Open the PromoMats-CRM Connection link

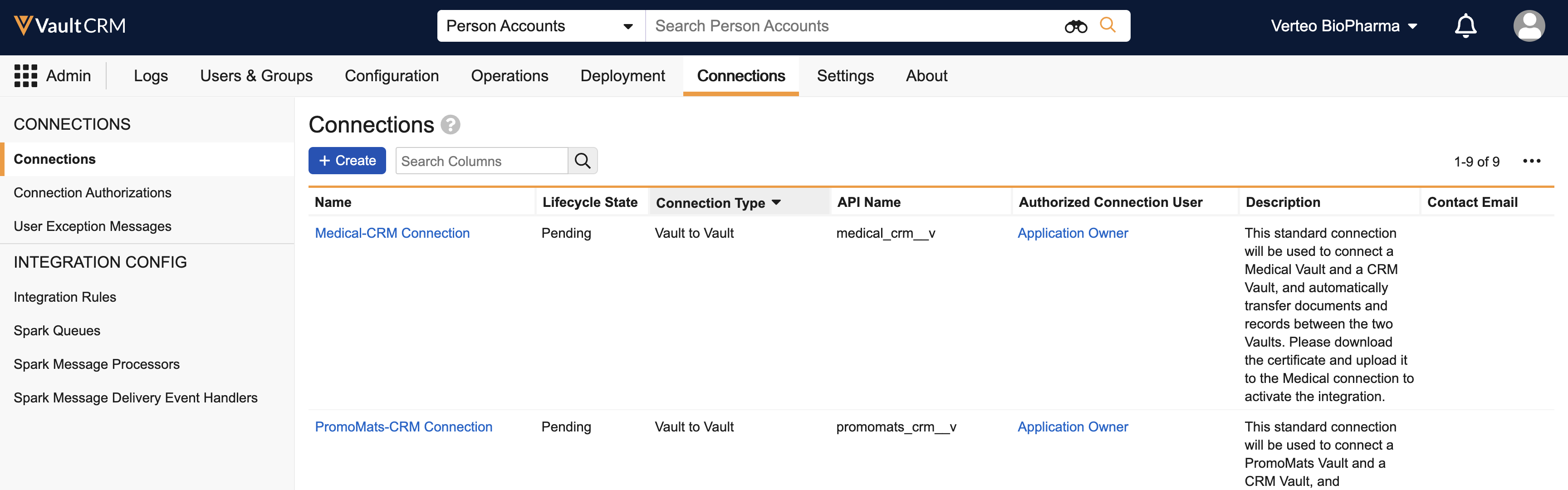point(403,426)
